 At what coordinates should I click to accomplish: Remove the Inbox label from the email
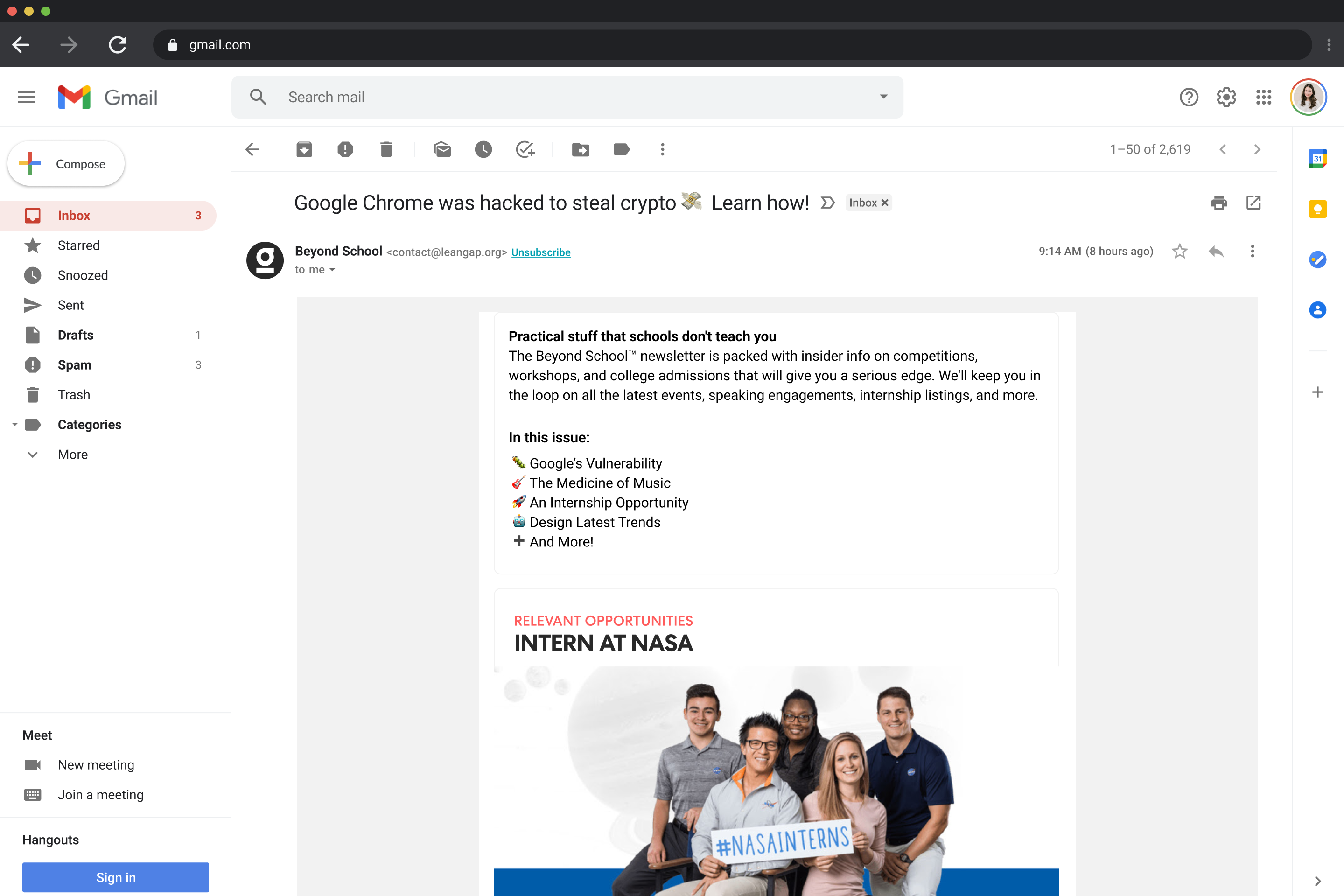[885, 203]
